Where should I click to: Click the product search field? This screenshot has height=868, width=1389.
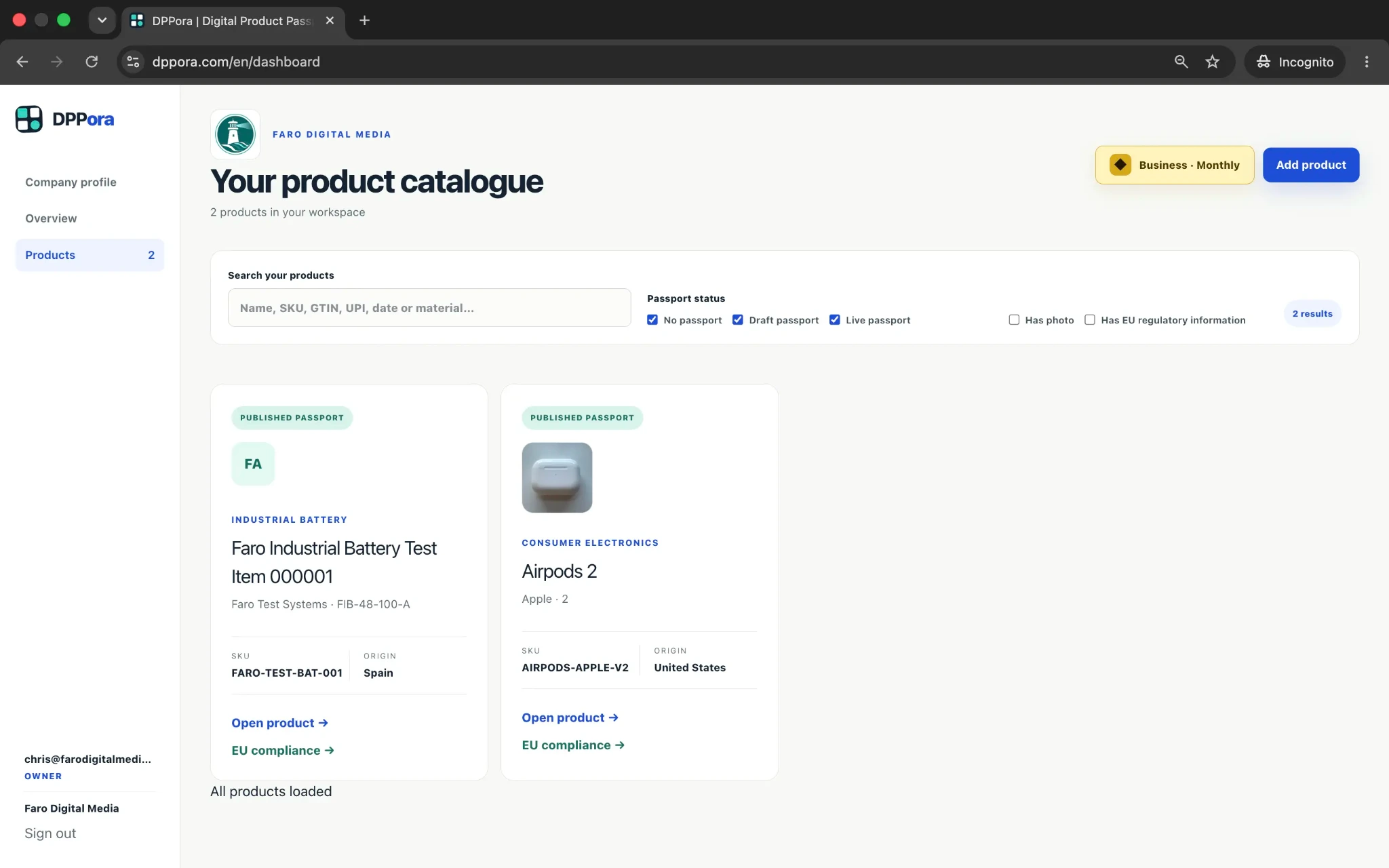(429, 308)
